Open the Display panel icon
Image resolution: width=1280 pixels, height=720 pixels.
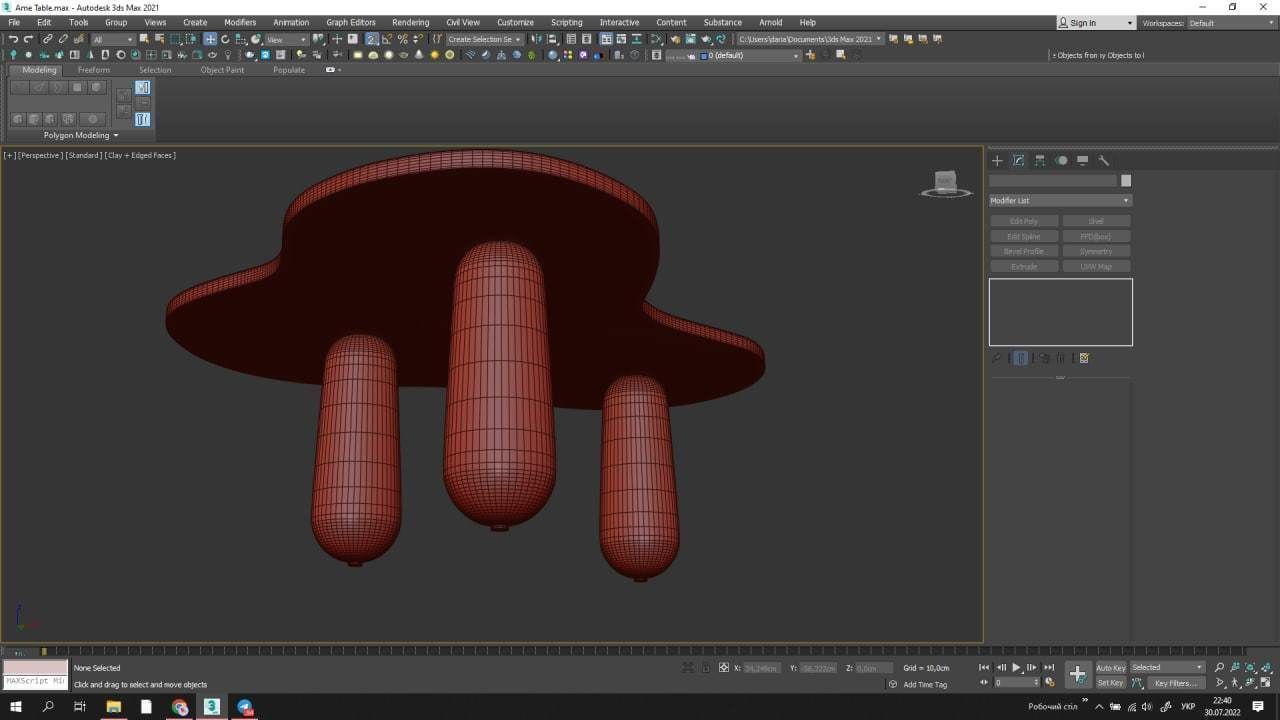1082,160
